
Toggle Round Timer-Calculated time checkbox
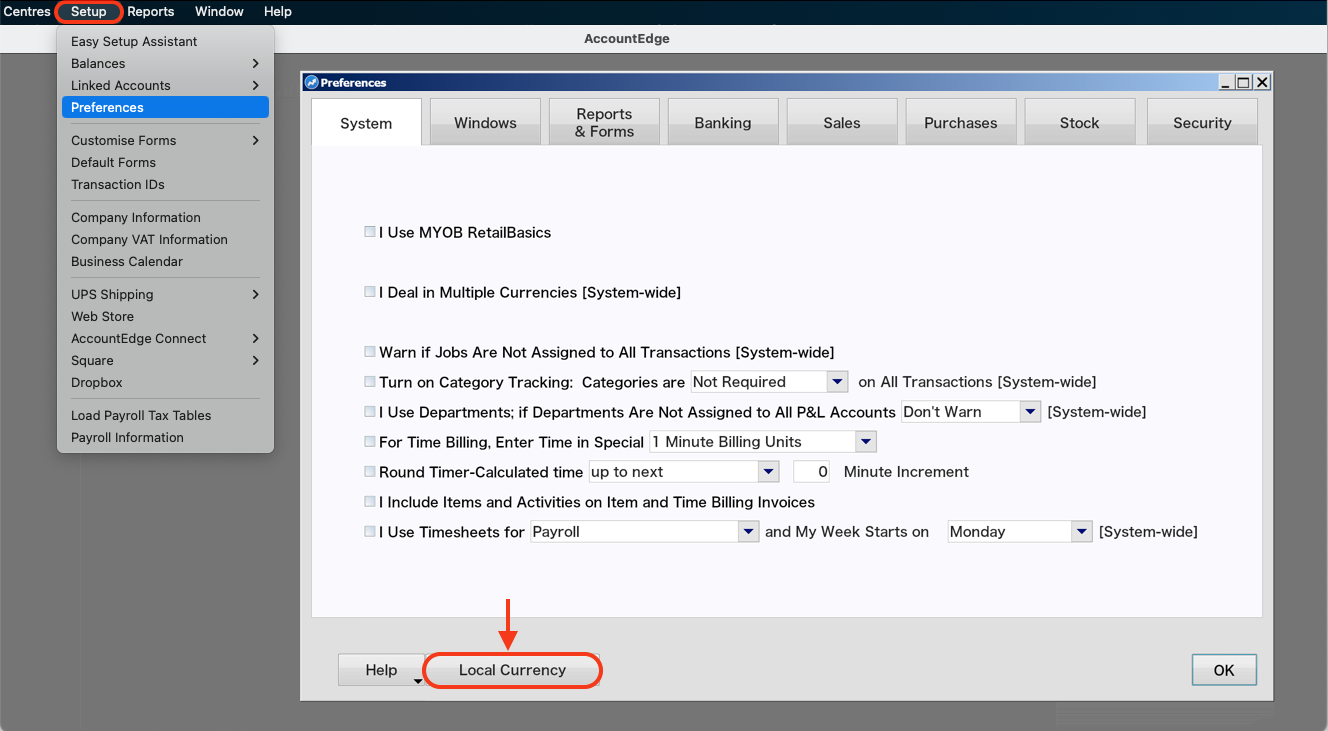(x=370, y=472)
